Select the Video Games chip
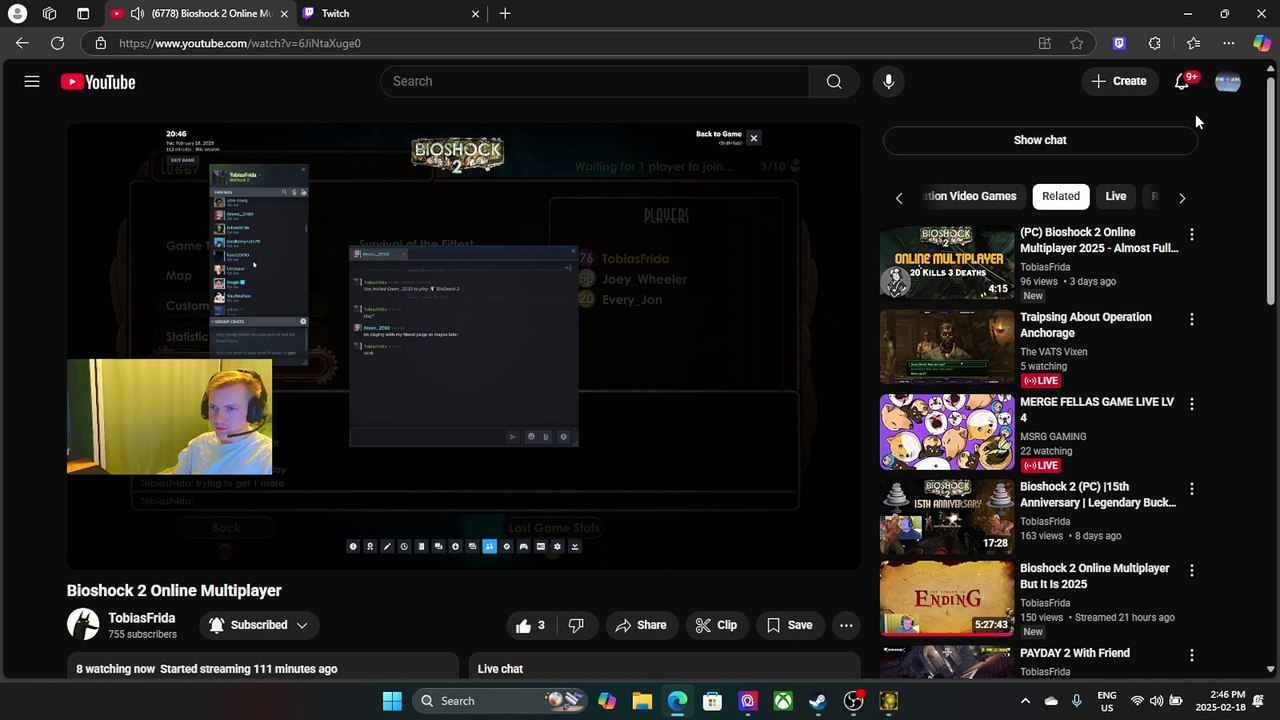 pos(969,197)
